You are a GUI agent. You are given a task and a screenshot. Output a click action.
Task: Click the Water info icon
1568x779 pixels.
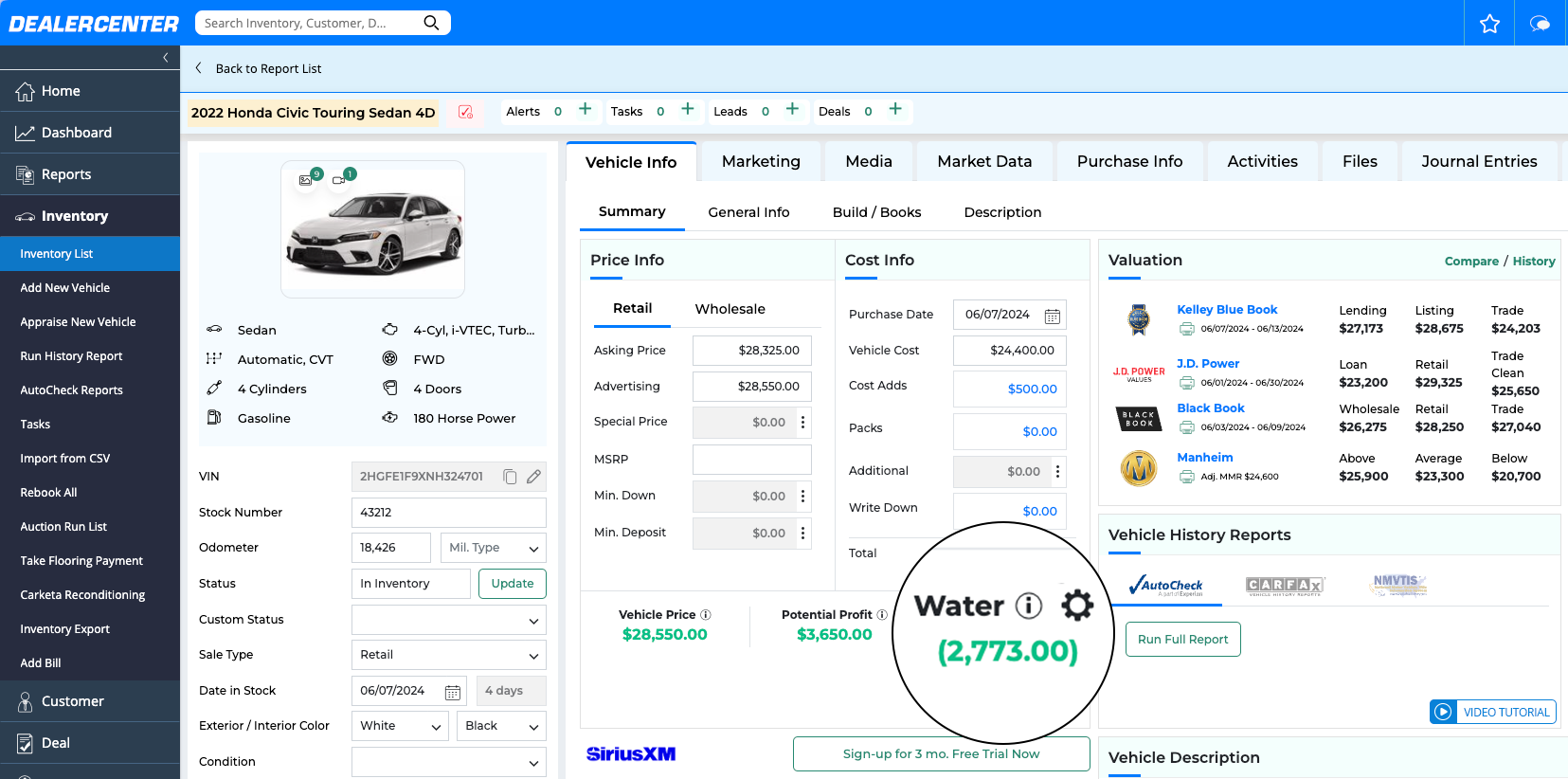pyautogui.click(x=1029, y=606)
